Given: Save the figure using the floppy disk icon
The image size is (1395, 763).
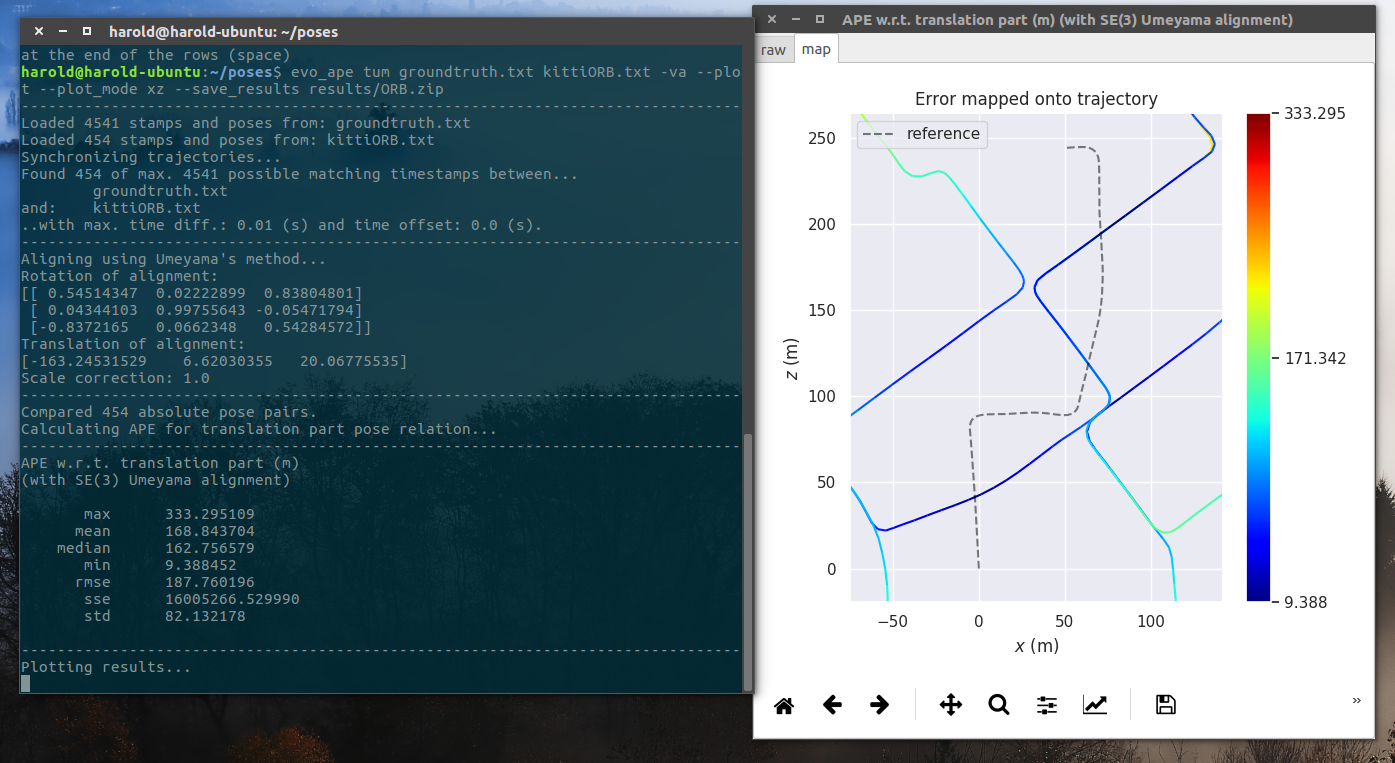Looking at the screenshot, I should coord(1165,704).
